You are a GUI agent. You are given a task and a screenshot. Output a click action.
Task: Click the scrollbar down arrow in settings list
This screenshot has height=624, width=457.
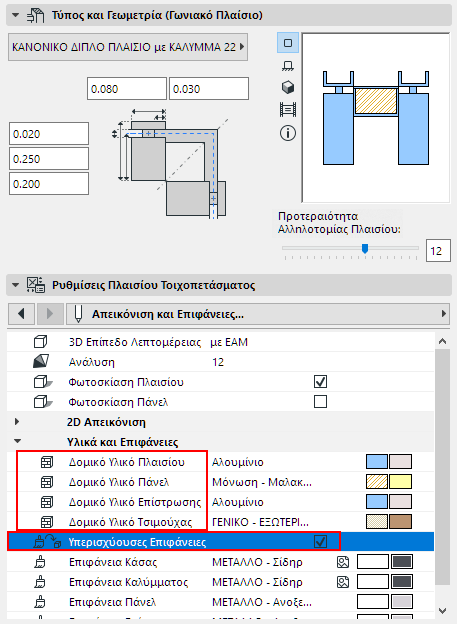[442, 610]
